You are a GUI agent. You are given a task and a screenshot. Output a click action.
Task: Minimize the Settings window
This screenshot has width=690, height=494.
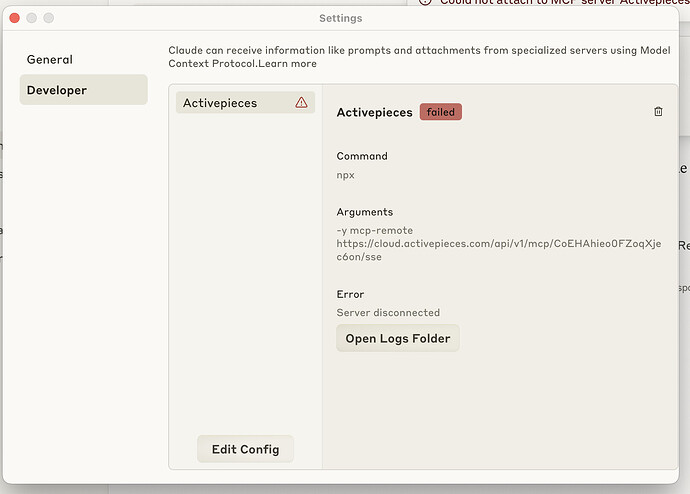[x=32, y=18]
